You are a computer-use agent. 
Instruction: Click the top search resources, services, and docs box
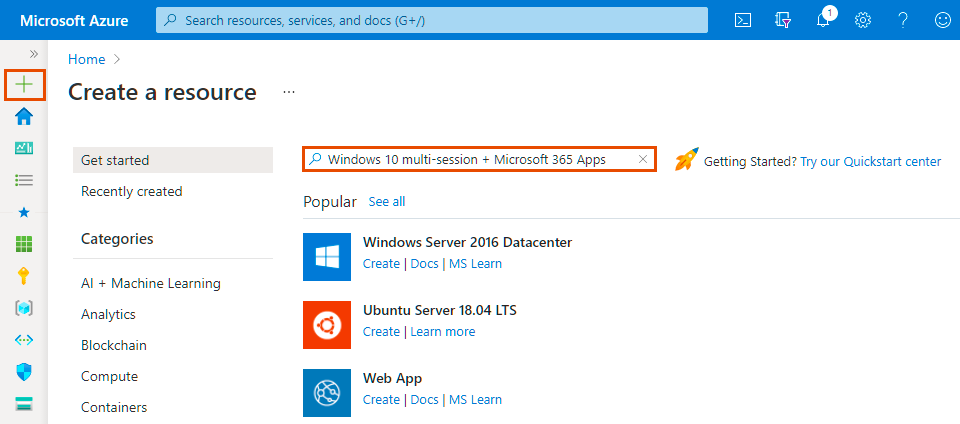click(x=432, y=20)
